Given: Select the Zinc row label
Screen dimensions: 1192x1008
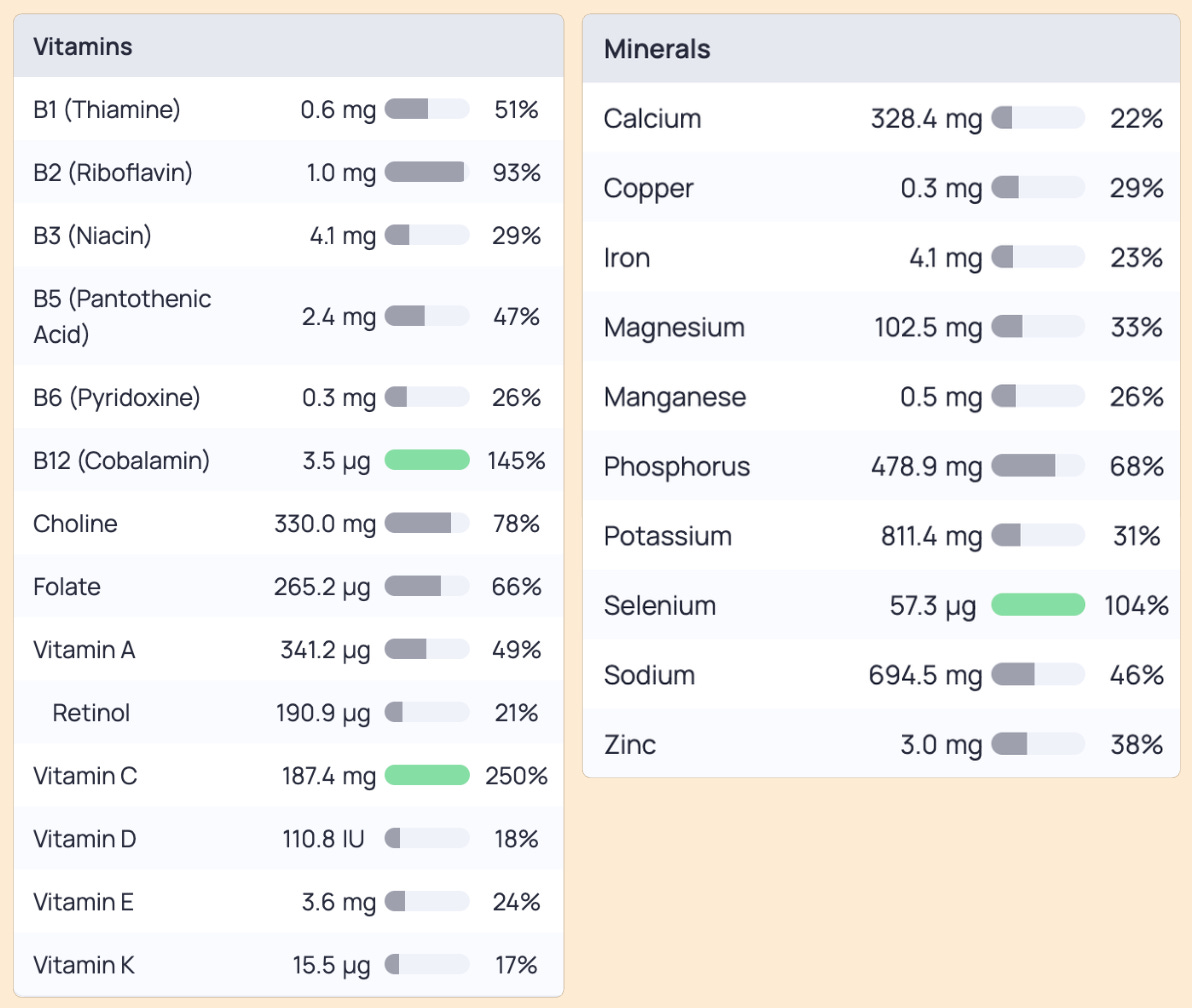Looking at the screenshot, I should click(x=629, y=745).
